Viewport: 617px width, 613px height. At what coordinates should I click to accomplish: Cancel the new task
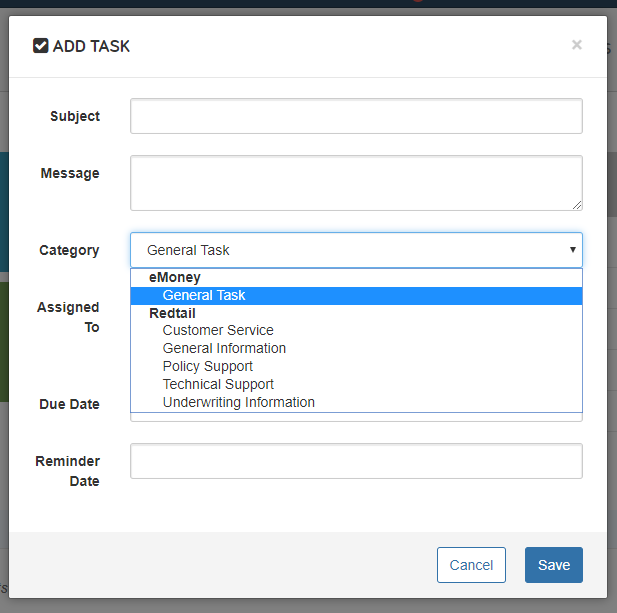pyautogui.click(x=471, y=565)
